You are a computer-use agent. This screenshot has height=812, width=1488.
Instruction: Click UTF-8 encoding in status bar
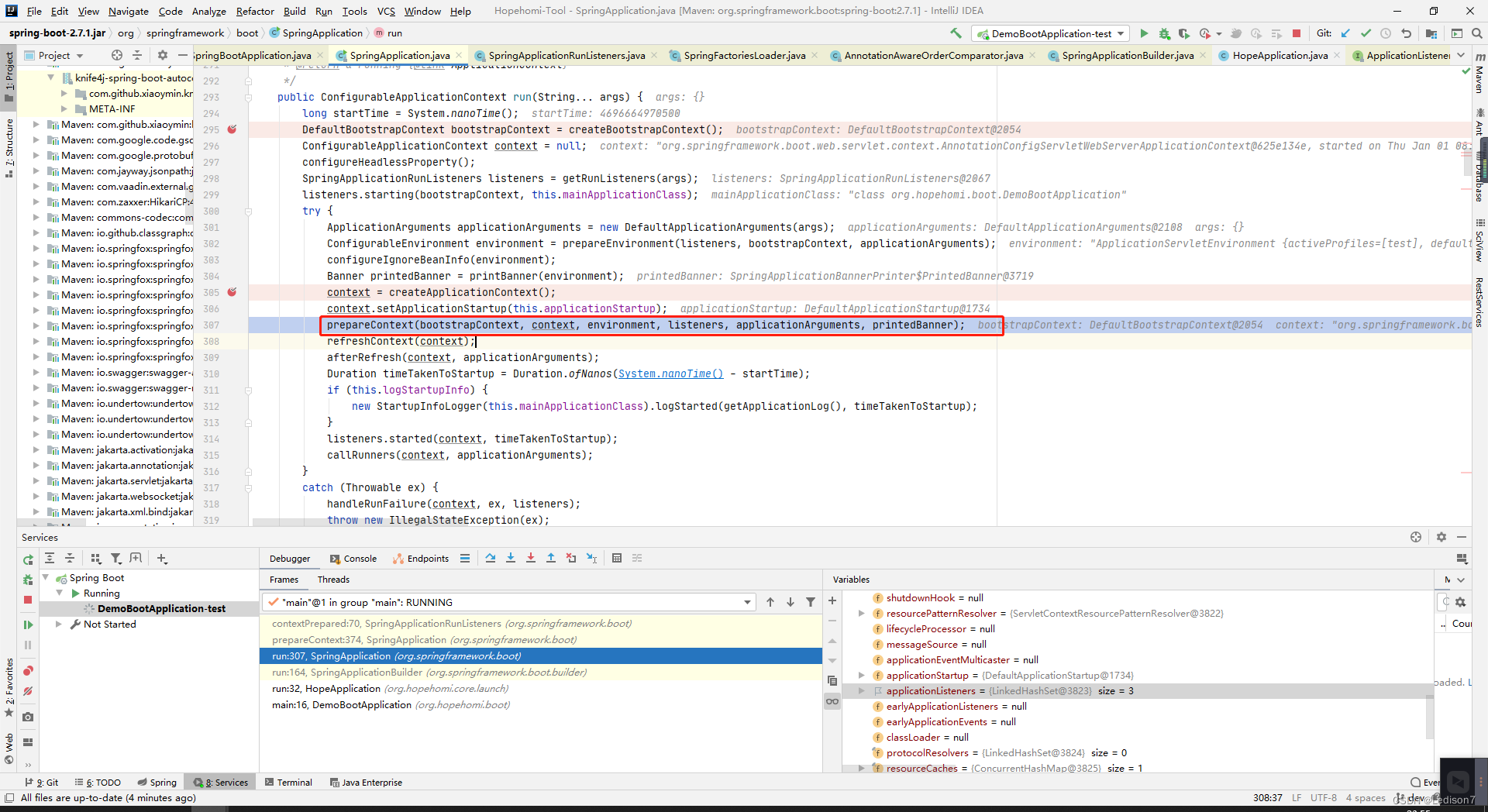(1324, 797)
